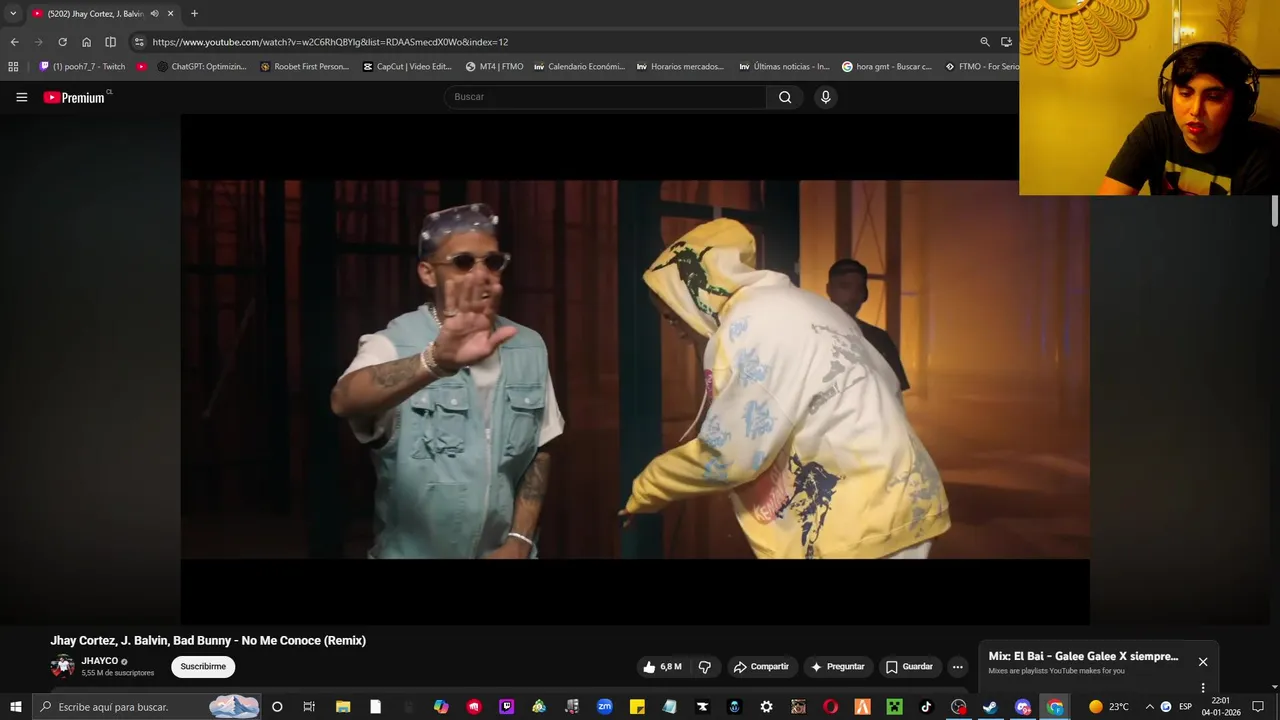Image resolution: width=1280 pixels, height=720 pixels.
Task: Open the apps grid in bookmarks bar
Action: (x=13, y=67)
